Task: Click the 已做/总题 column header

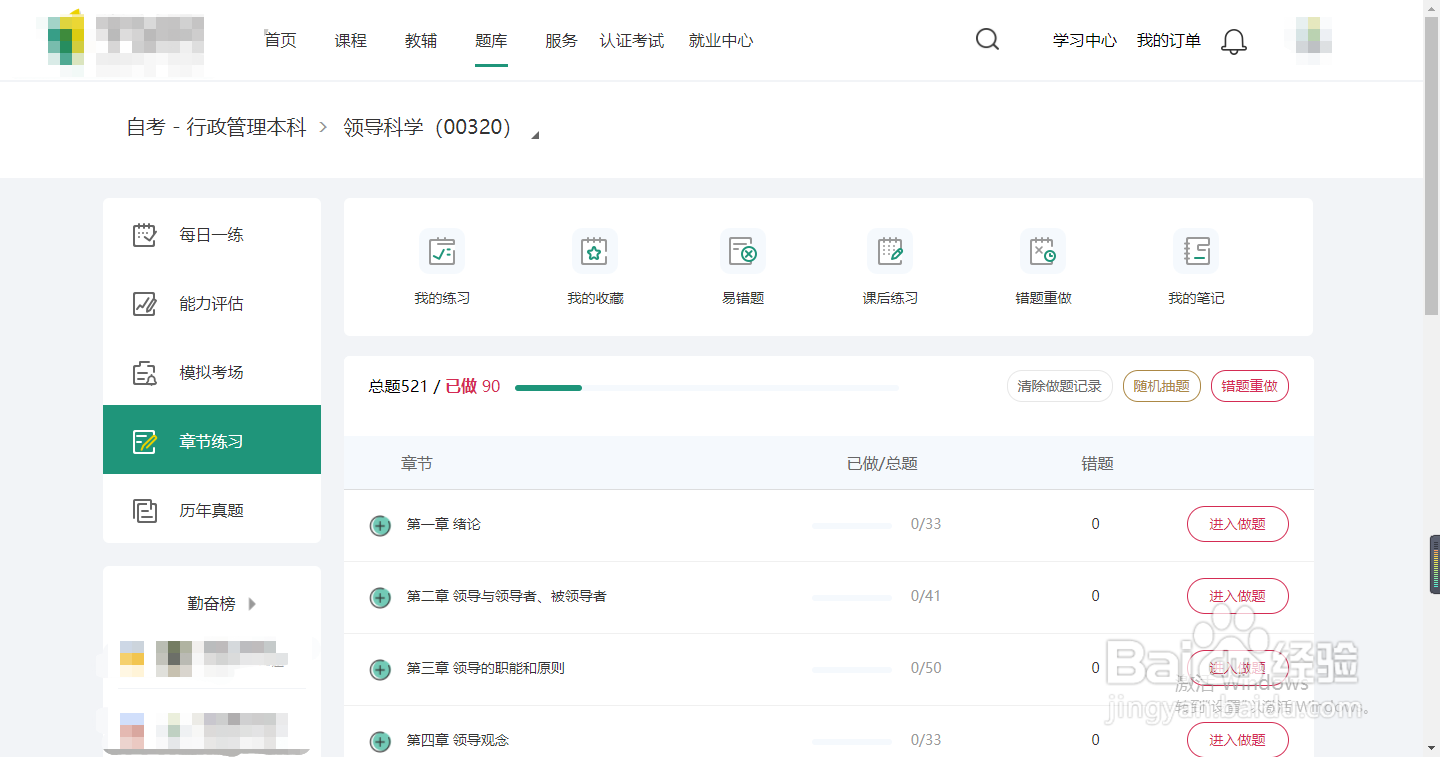Action: coord(882,464)
